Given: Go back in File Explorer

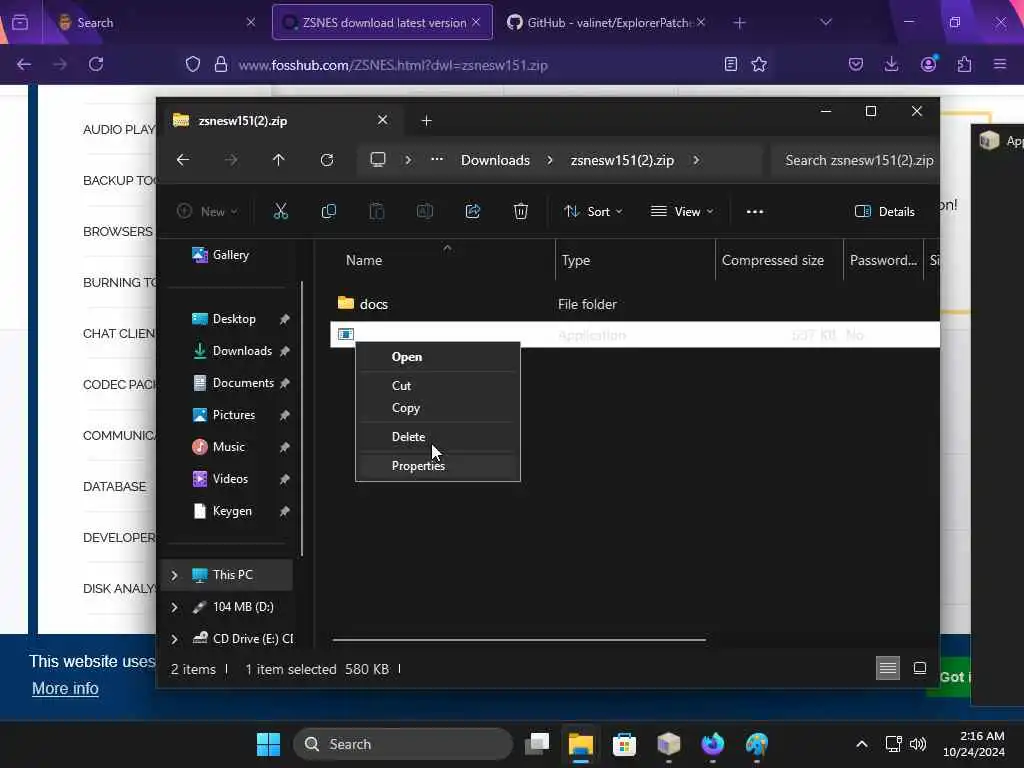Looking at the screenshot, I should (x=183, y=160).
